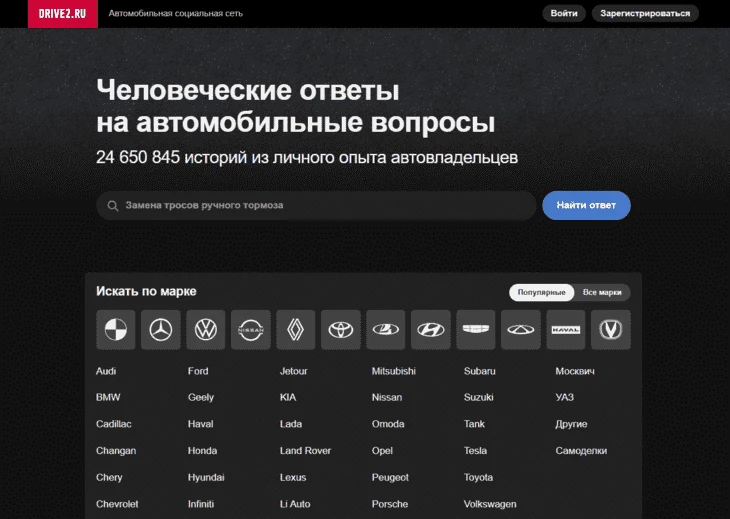
Task: Open the Tesla brand link
Action: [475, 451]
